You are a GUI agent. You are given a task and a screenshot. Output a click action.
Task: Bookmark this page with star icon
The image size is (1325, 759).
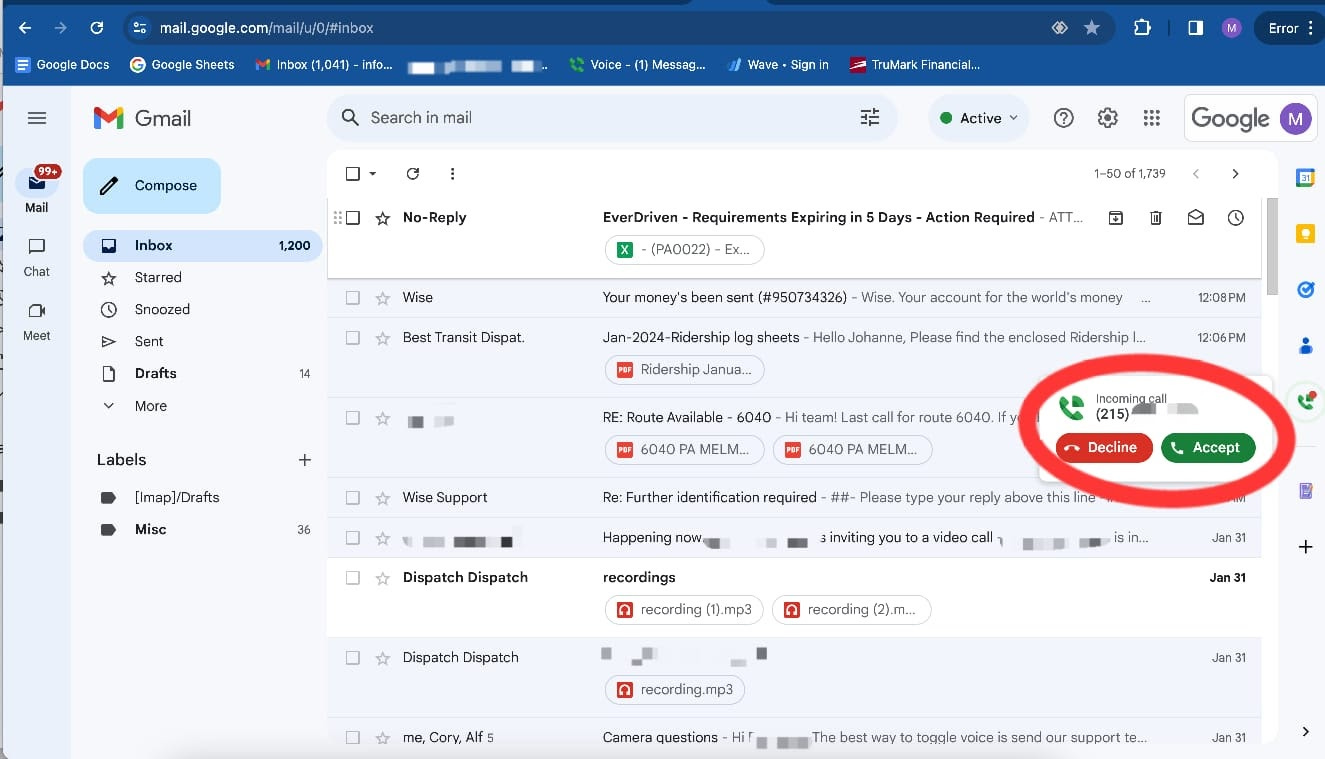click(x=1092, y=28)
